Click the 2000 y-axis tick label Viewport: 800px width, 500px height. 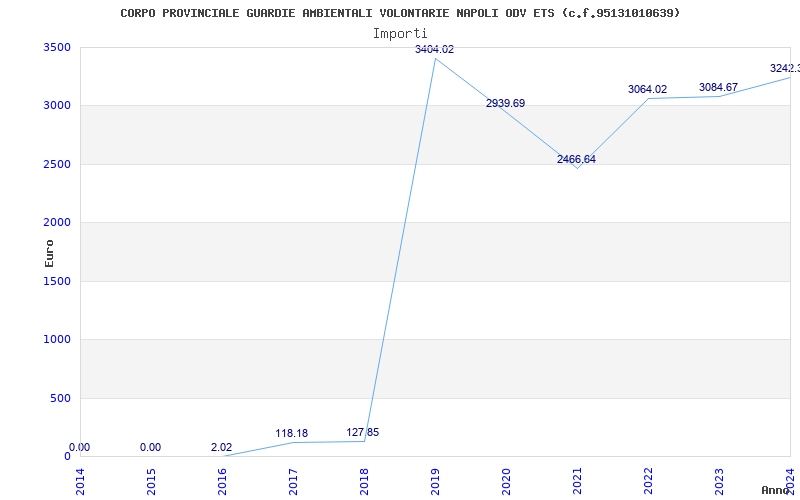(x=57, y=222)
